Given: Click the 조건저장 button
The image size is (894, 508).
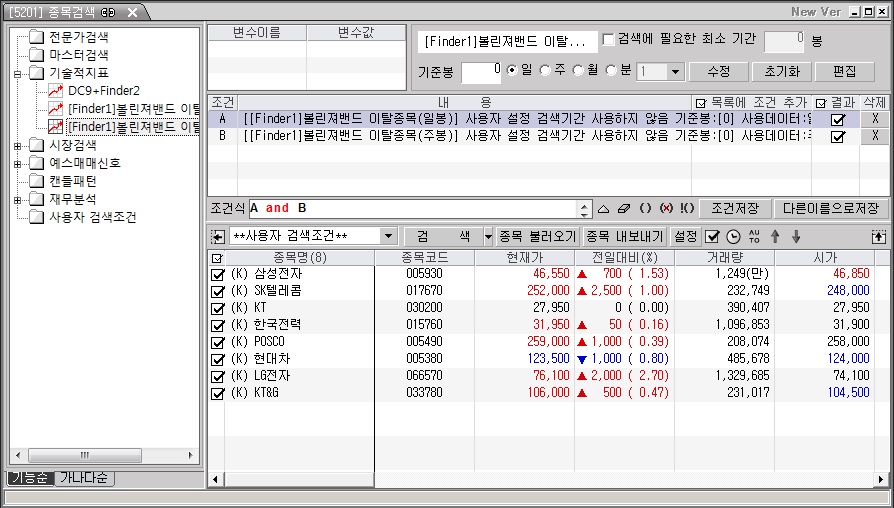Looking at the screenshot, I should [734, 209].
